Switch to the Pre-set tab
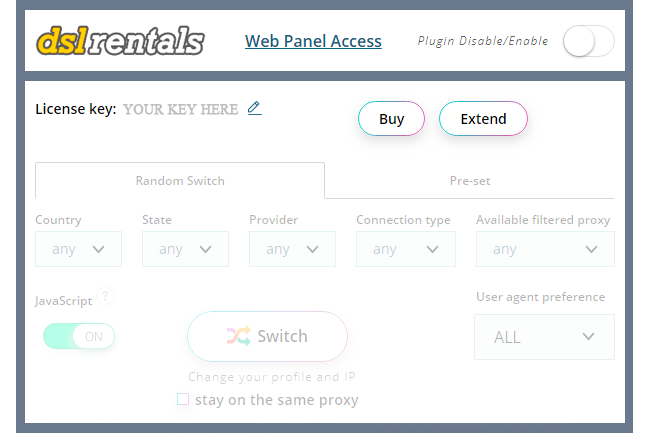The width and height of the screenshot is (650, 433). tap(470, 181)
